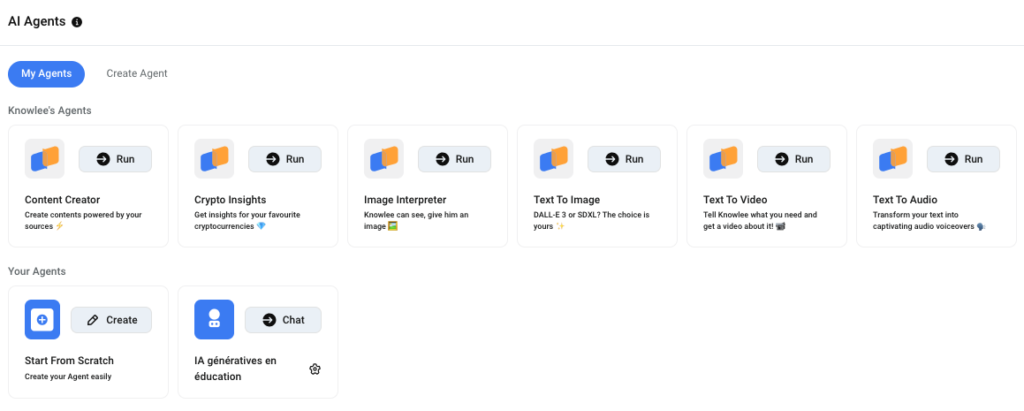The width and height of the screenshot is (1024, 411).
Task: Run the Text To Video agent
Action: tap(794, 159)
